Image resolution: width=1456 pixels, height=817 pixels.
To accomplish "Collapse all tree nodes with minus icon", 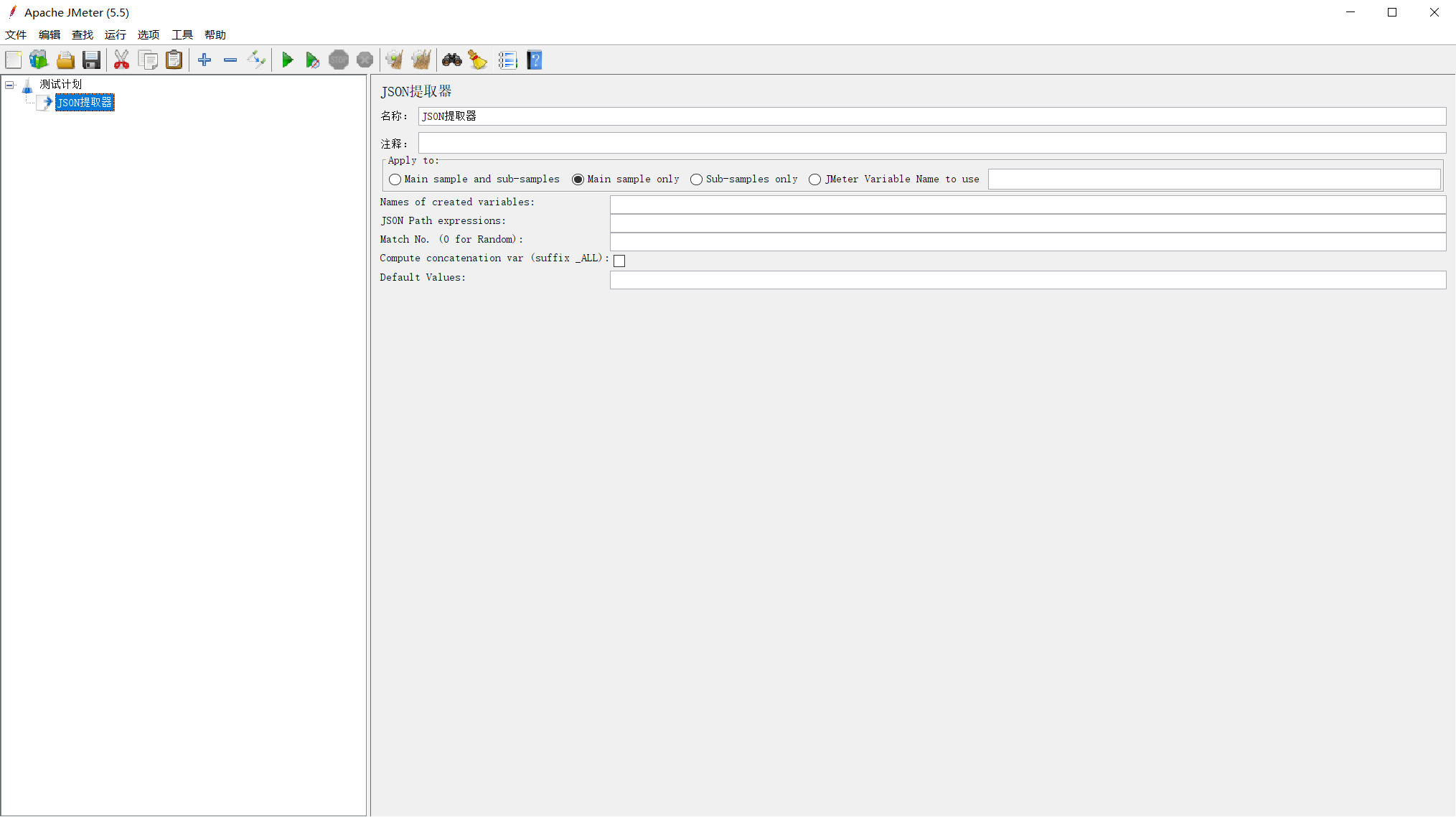I will tap(230, 60).
